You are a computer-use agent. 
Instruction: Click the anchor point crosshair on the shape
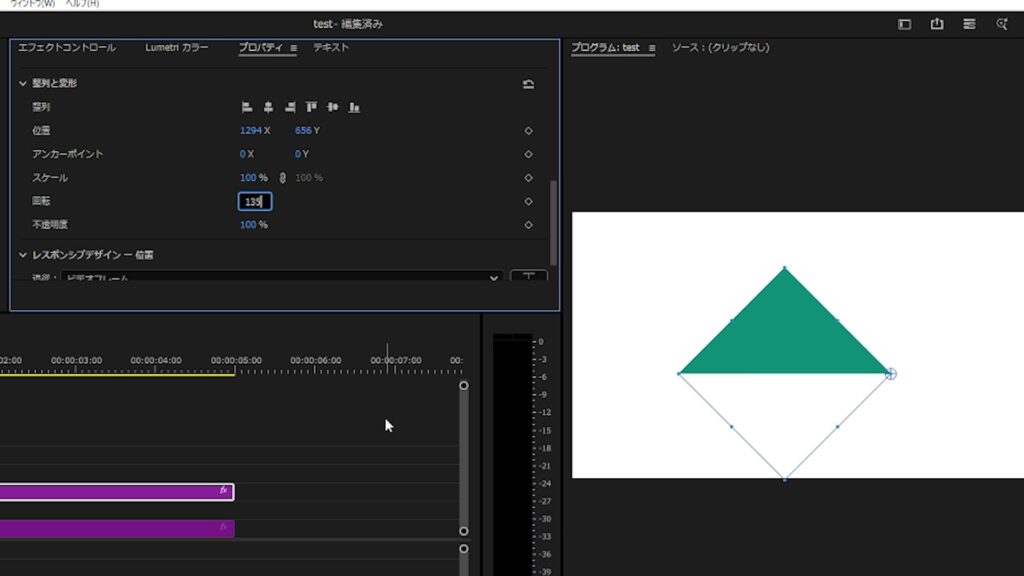(x=891, y=374)
